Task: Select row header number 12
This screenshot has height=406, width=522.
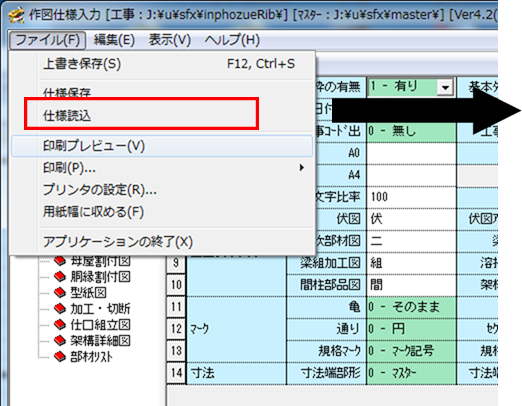Action: (x=176, y=329)
